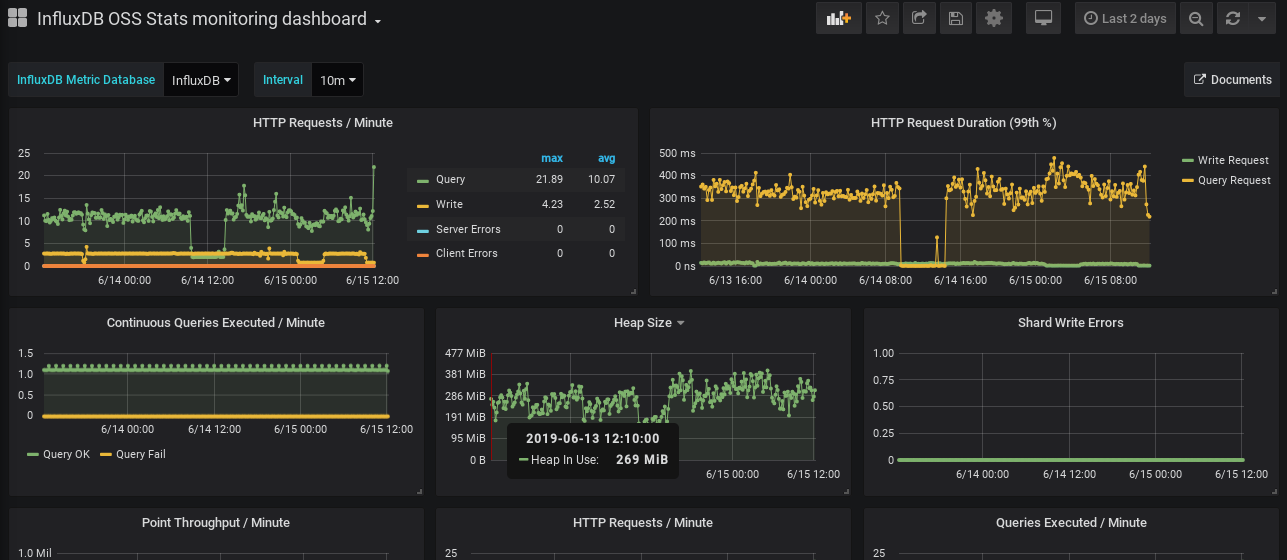Cycle view mode with monitor icon
The width and height of the screenshot is (1287, 560).
tap(1043, 18)
